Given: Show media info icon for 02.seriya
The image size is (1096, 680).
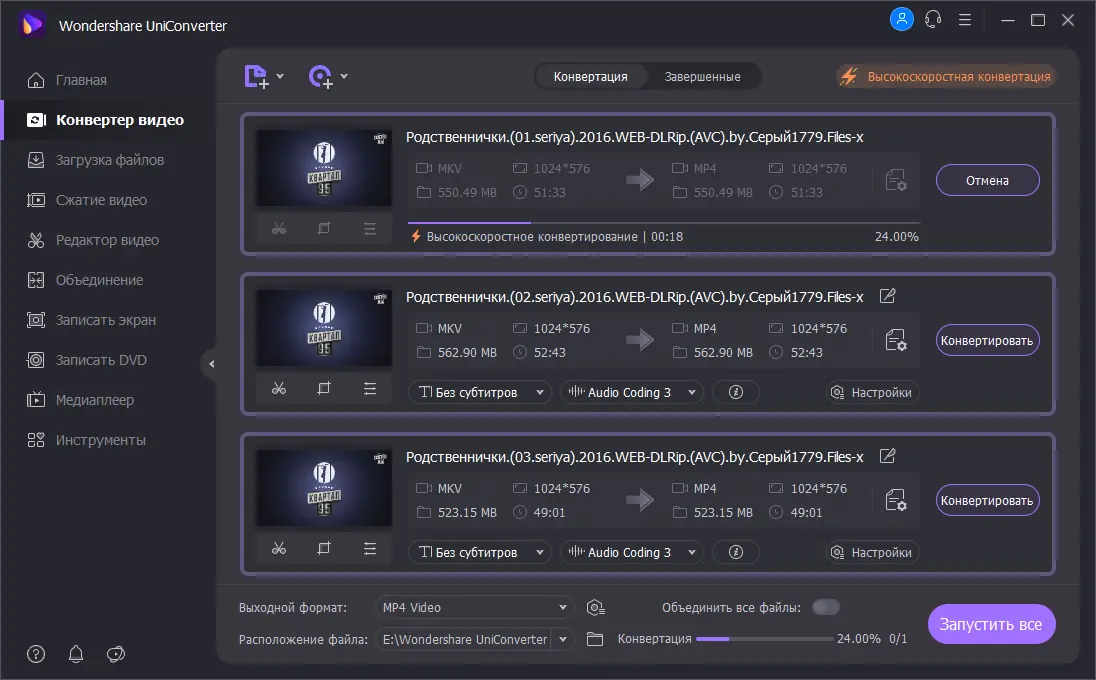Looking at the screenshot, I should coord(735,392).
